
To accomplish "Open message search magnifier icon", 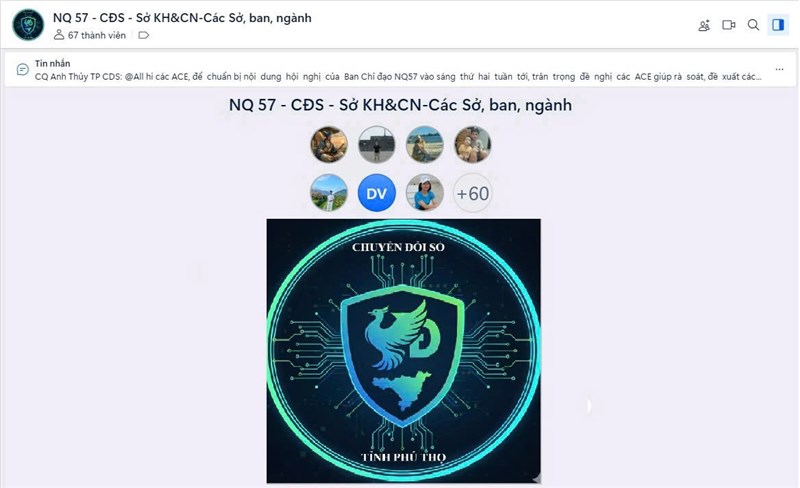I will tap(753, 25).
